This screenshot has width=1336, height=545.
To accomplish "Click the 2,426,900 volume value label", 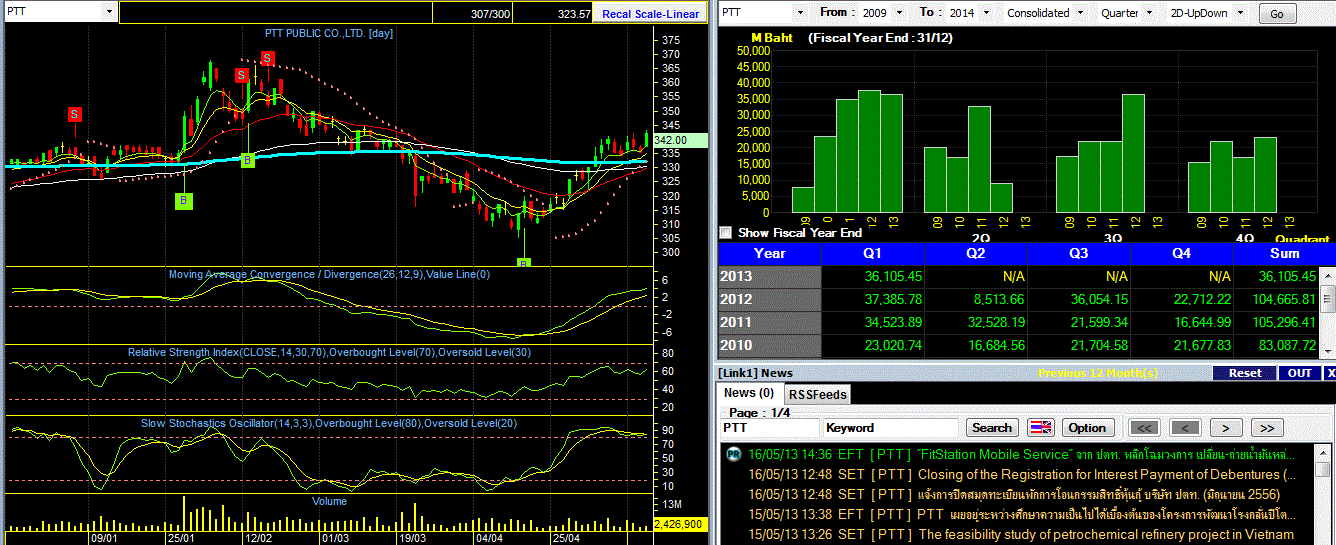I will (680, 524).
